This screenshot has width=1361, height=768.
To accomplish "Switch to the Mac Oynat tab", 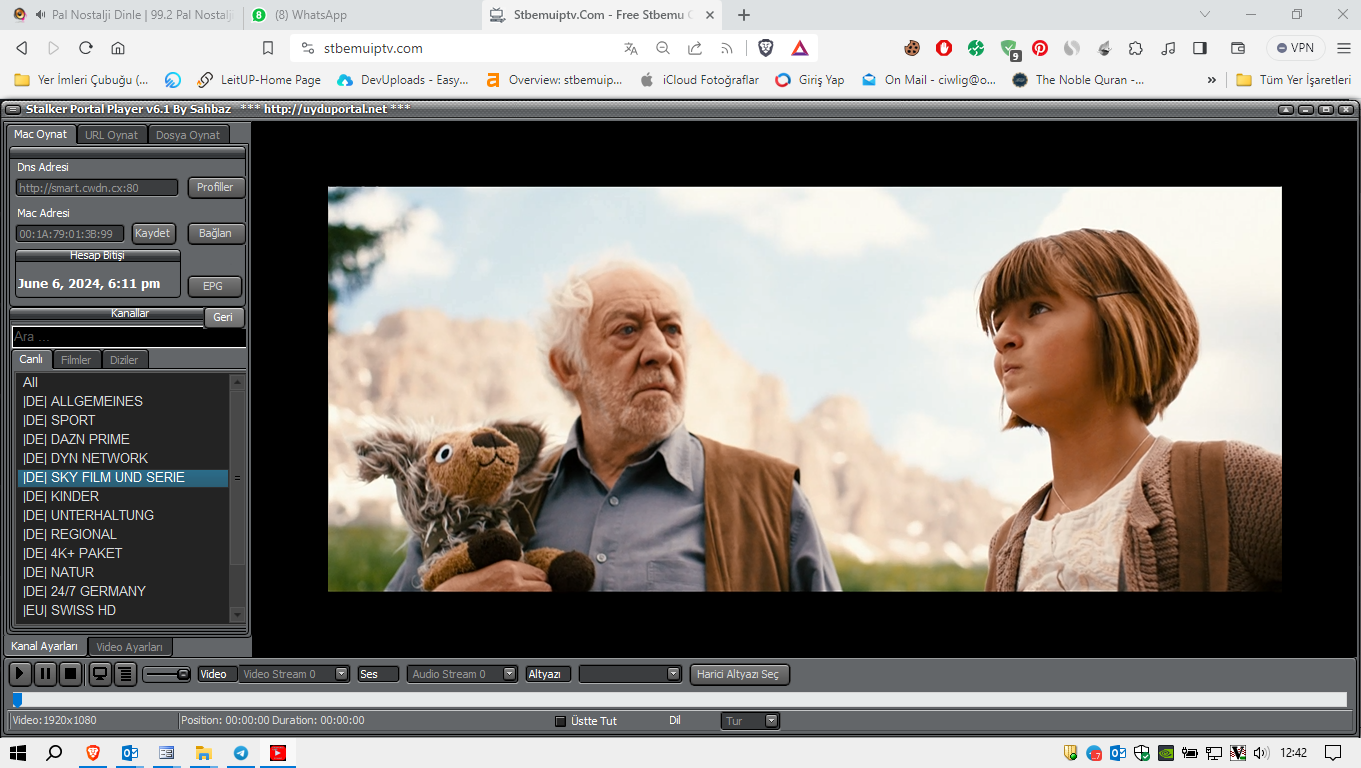I will tap(41, 134).
